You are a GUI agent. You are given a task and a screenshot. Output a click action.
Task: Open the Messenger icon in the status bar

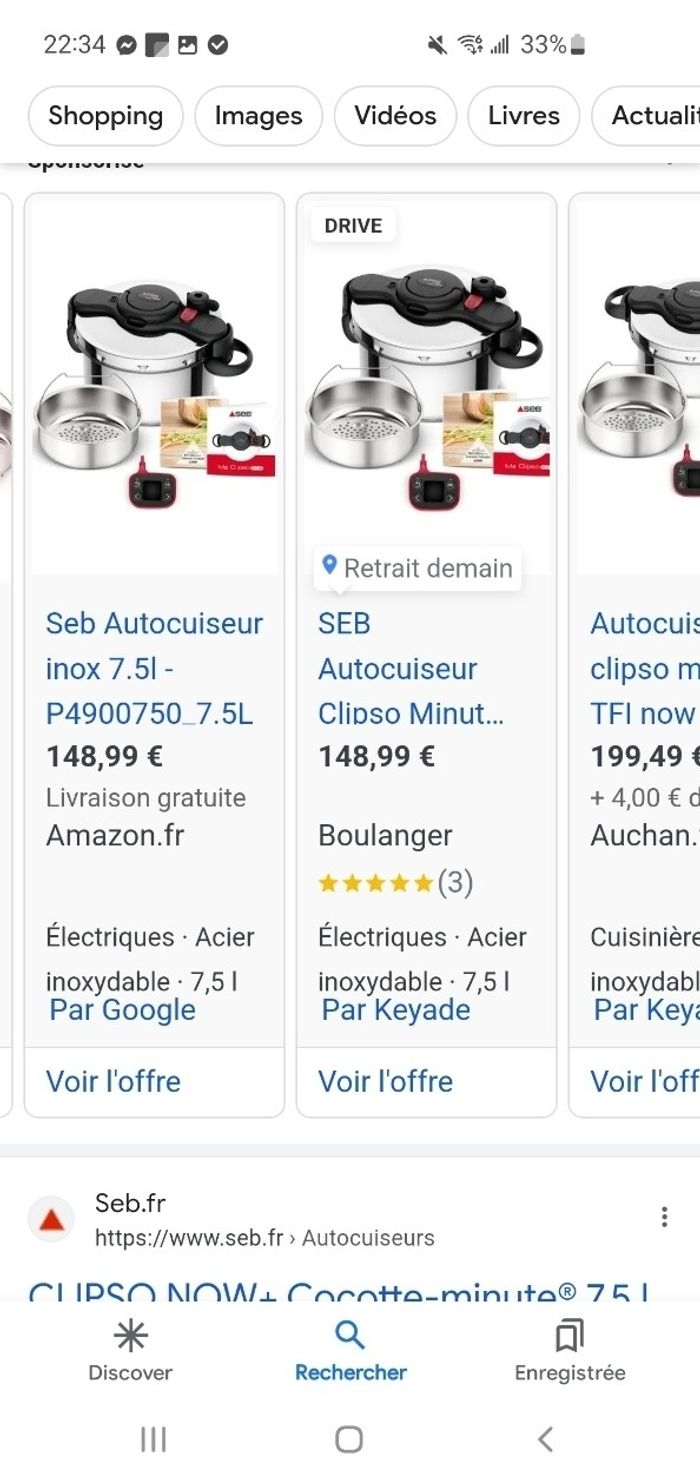(x=125, y=44)
